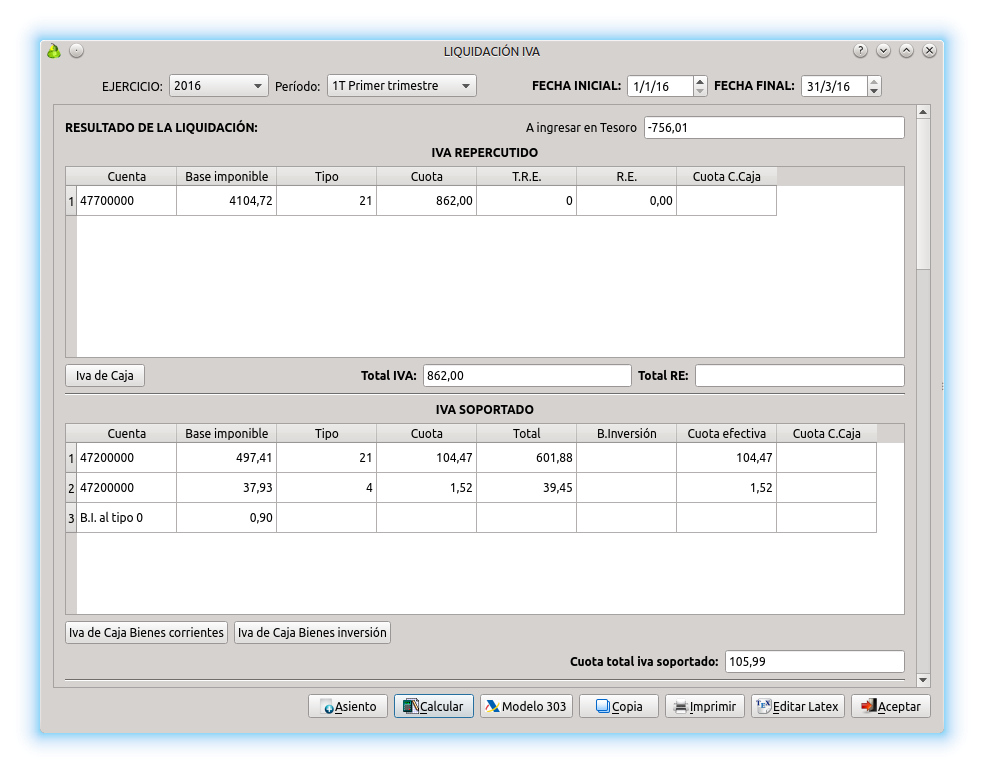Screen dimensions: 984x773
Task: Click the vertical scrollbar handle
Action: click(922, 195)
